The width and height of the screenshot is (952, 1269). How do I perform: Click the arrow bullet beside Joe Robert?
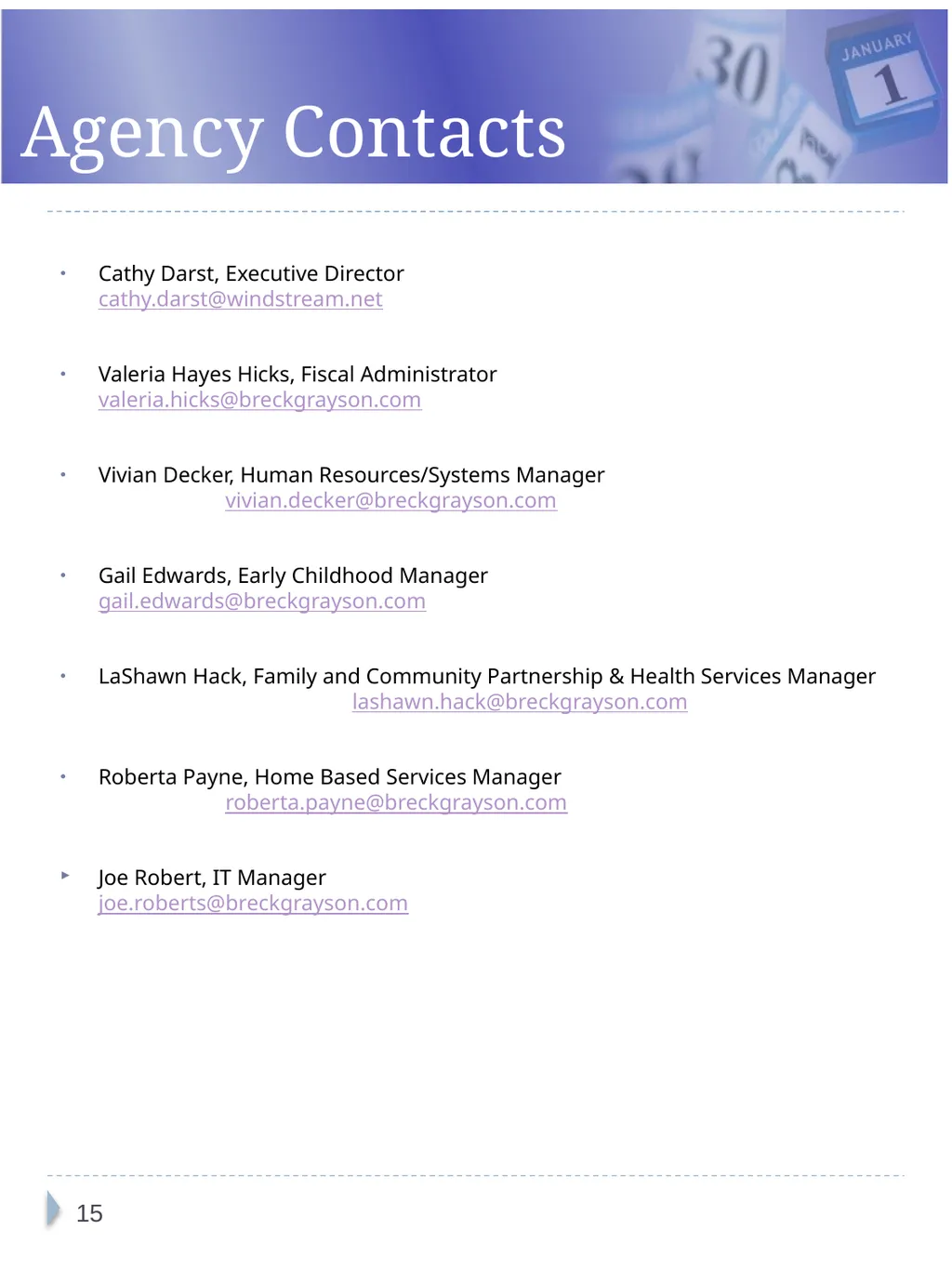point(65,875)
